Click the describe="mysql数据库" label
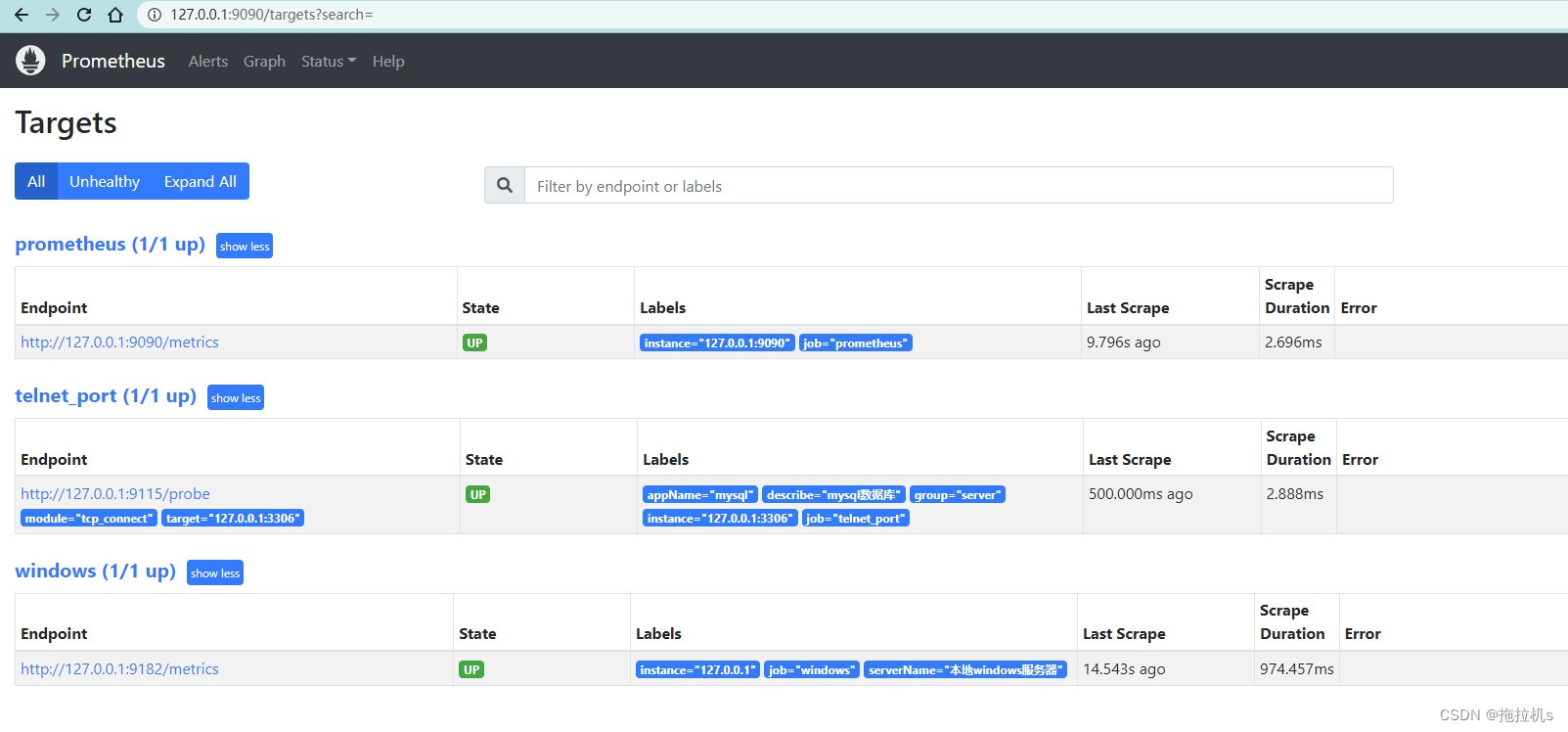 834,494
